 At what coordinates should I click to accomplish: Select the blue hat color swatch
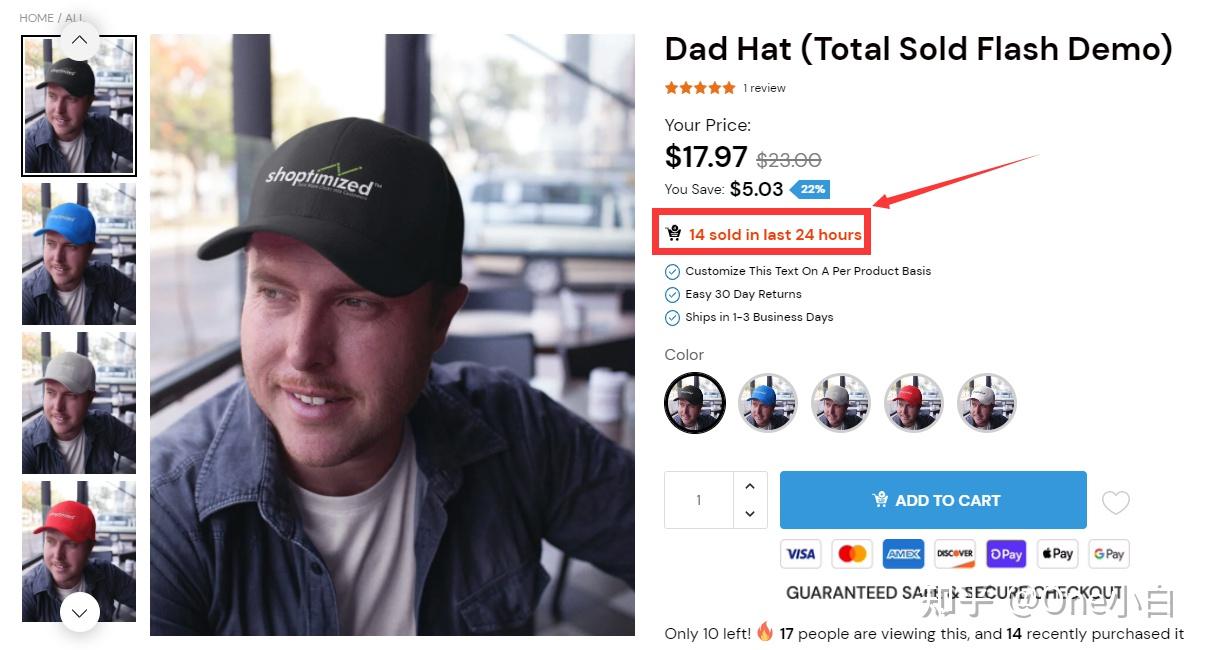(767, 403)
